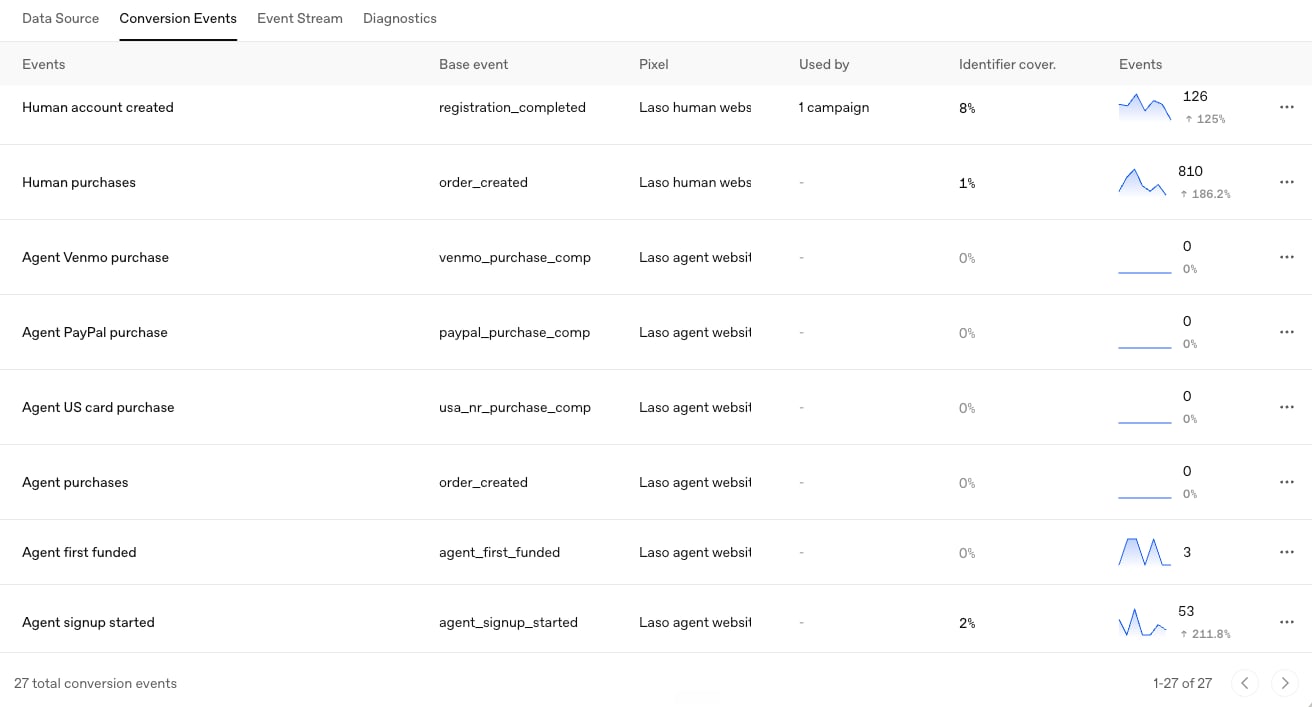The image size is (1312, 707).
Task: Open the Diagnostics tab
Action: click(x=400, y=18)
